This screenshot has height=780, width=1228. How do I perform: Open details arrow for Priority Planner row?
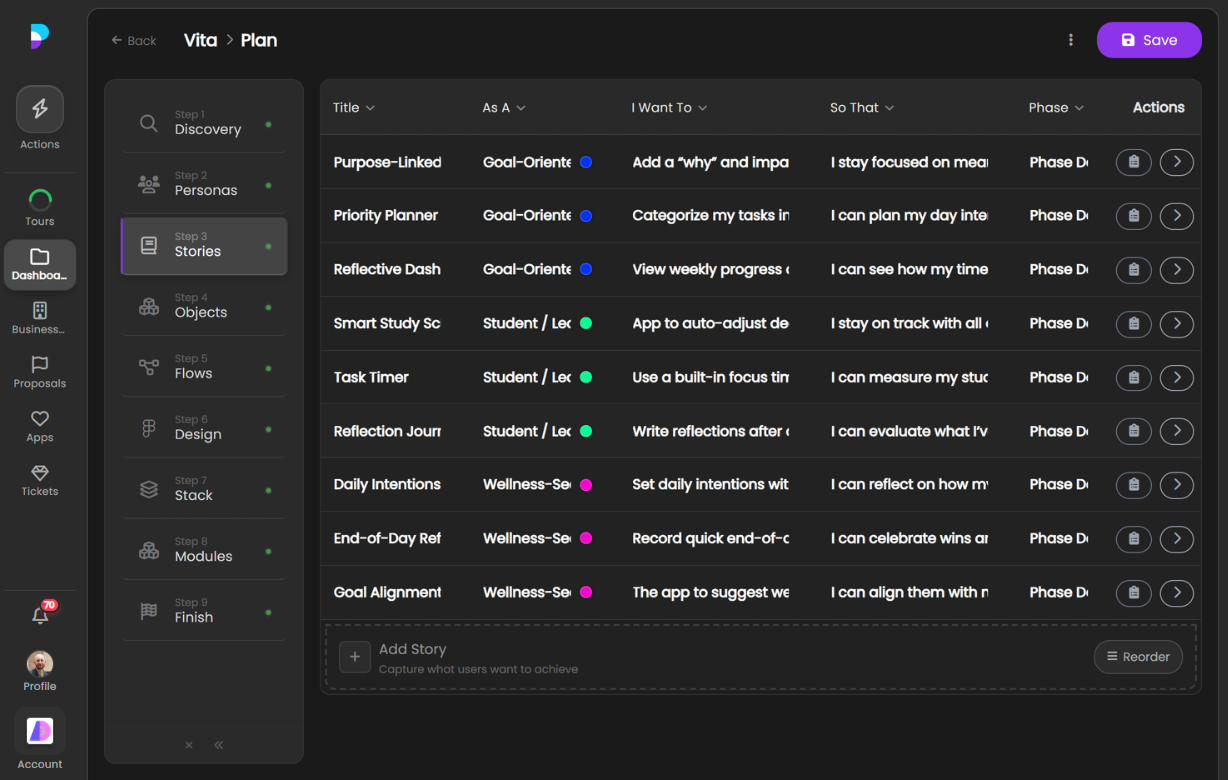coord(1177,215)
